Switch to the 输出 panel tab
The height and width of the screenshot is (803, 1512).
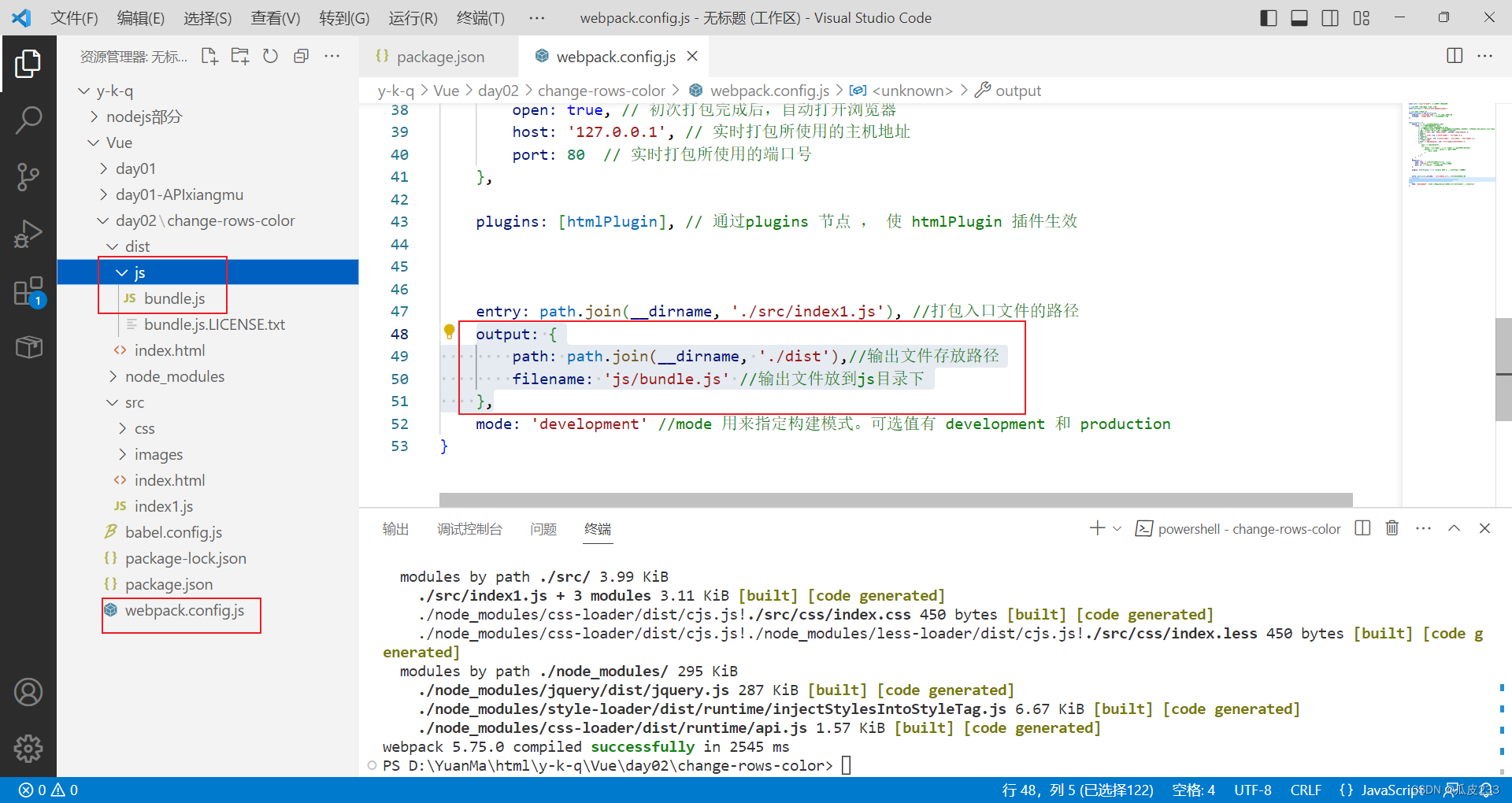[x=395, y=529]
